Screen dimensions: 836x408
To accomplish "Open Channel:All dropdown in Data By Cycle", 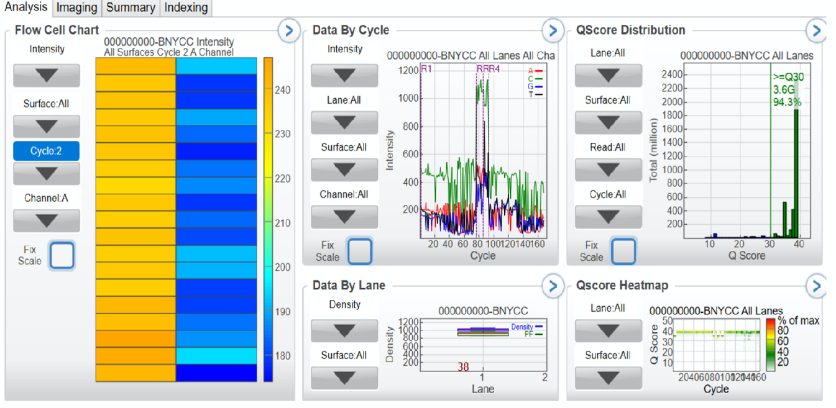I will (x=344, y=217).
